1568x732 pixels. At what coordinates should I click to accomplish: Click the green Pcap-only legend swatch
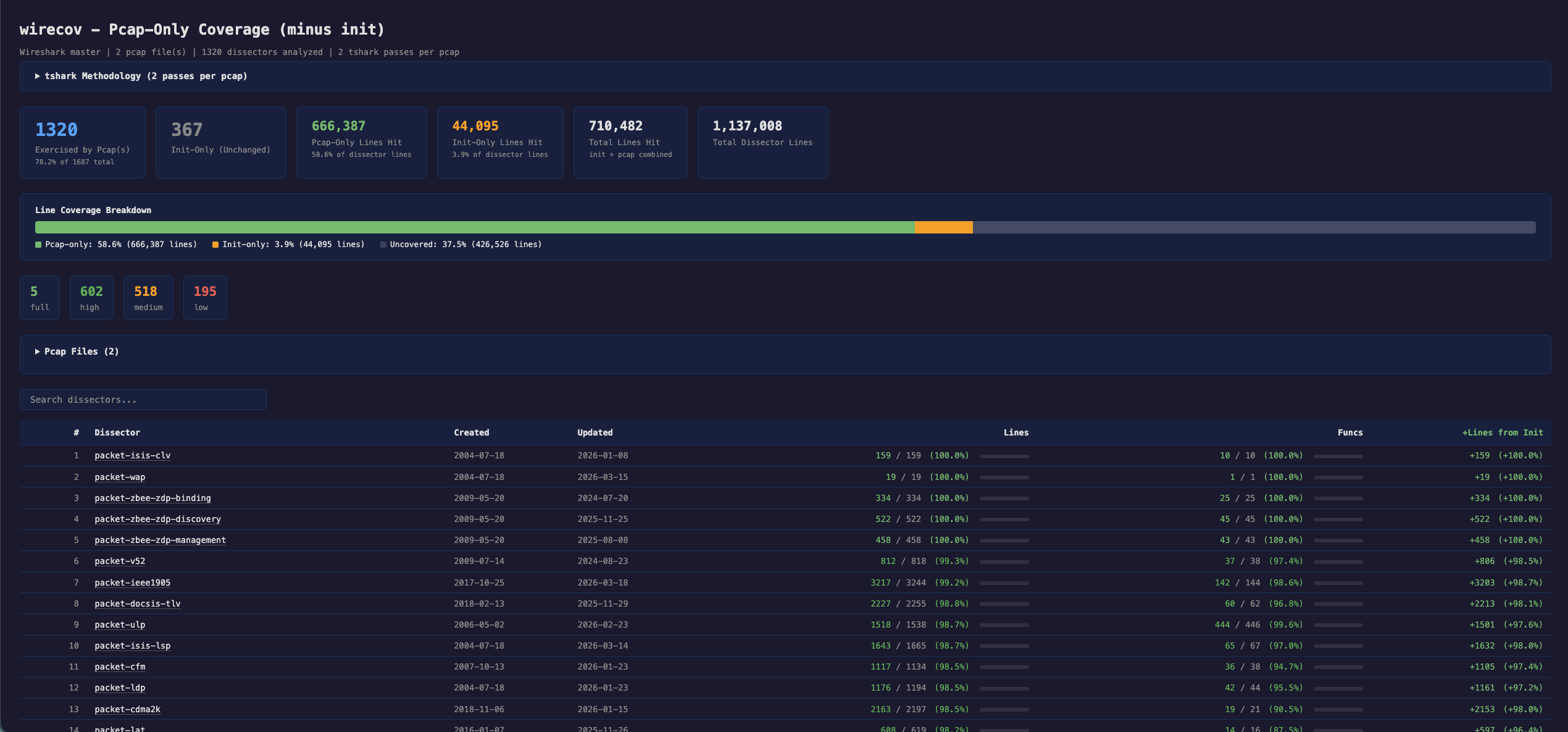pos(38,245)
